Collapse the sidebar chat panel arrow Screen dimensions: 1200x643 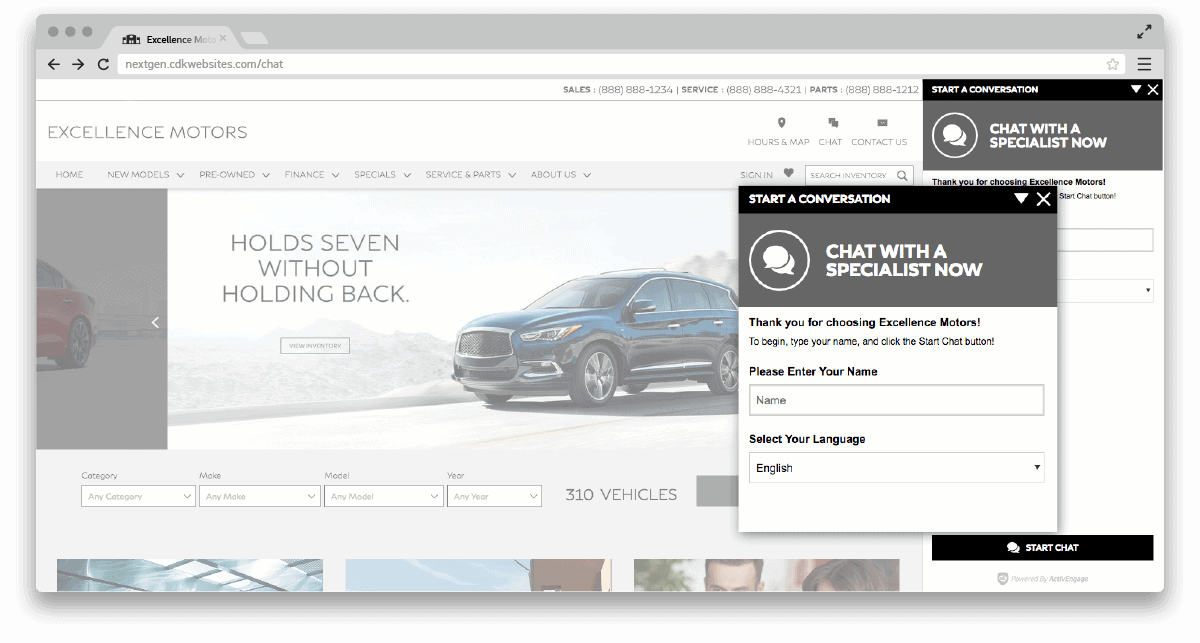tap(1135, 89)
